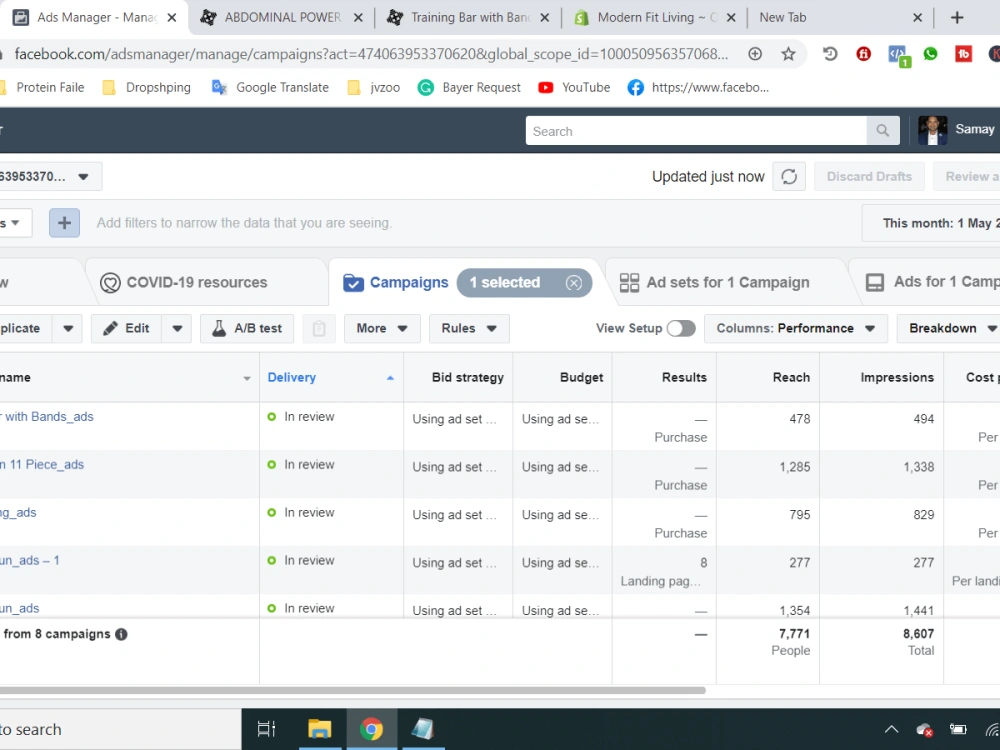
Task: Click the A/B test button
Action: click(247, 328)
